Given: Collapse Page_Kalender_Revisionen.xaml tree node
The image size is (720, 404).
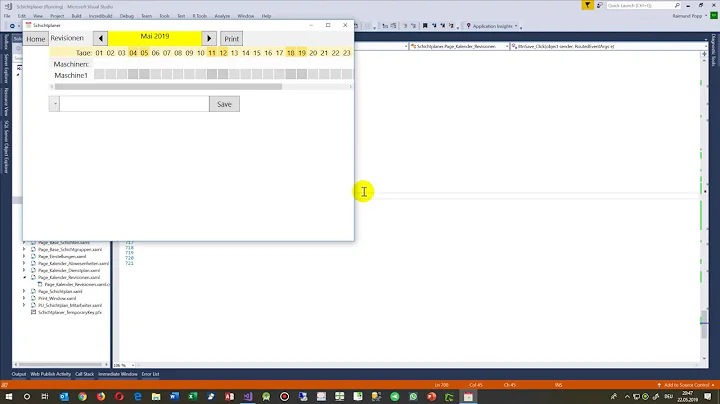Looking at the screenshot, I should pyautogui.click(x=25, y=277).
